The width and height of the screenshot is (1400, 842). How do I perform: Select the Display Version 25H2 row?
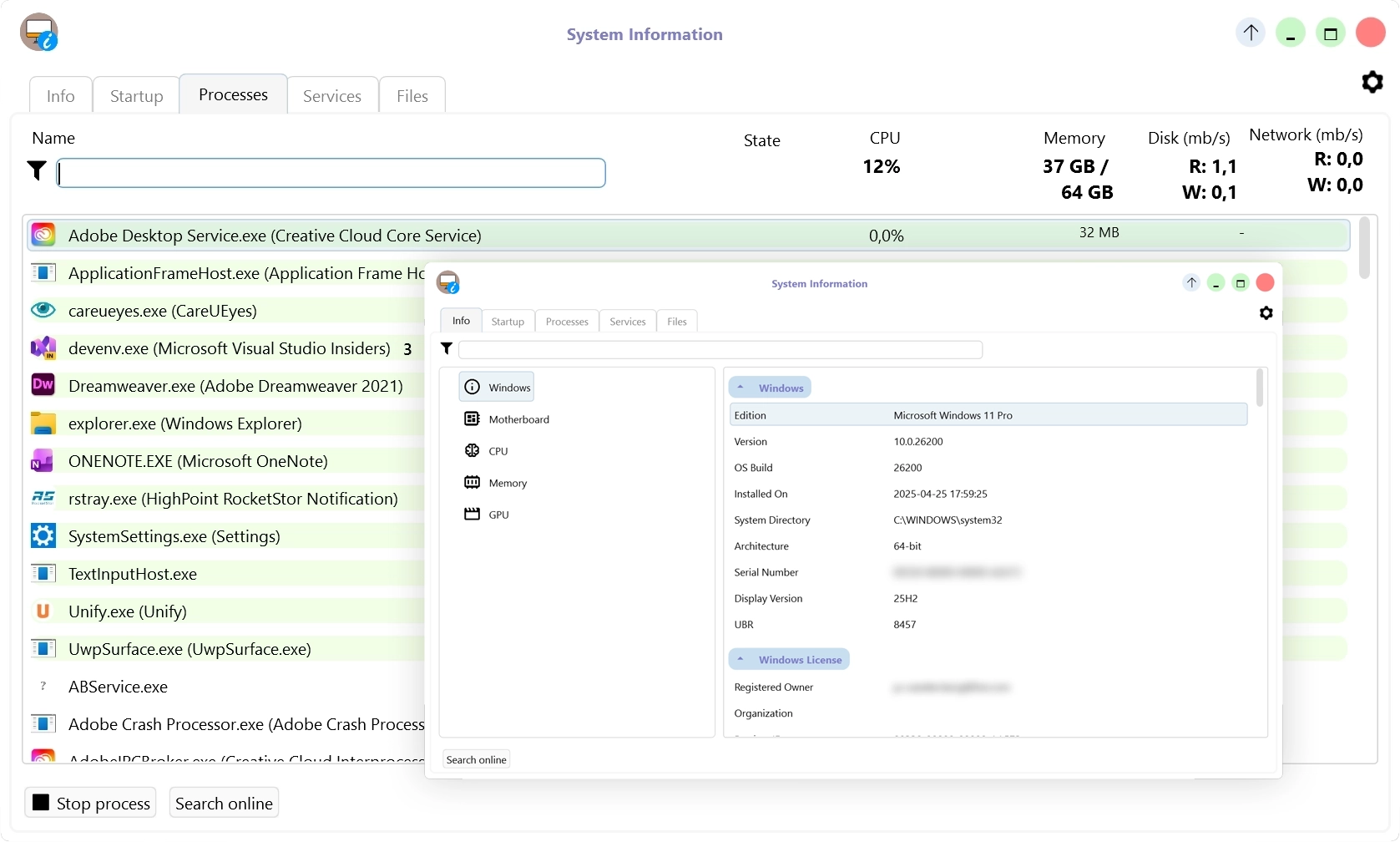click(988, 598)
